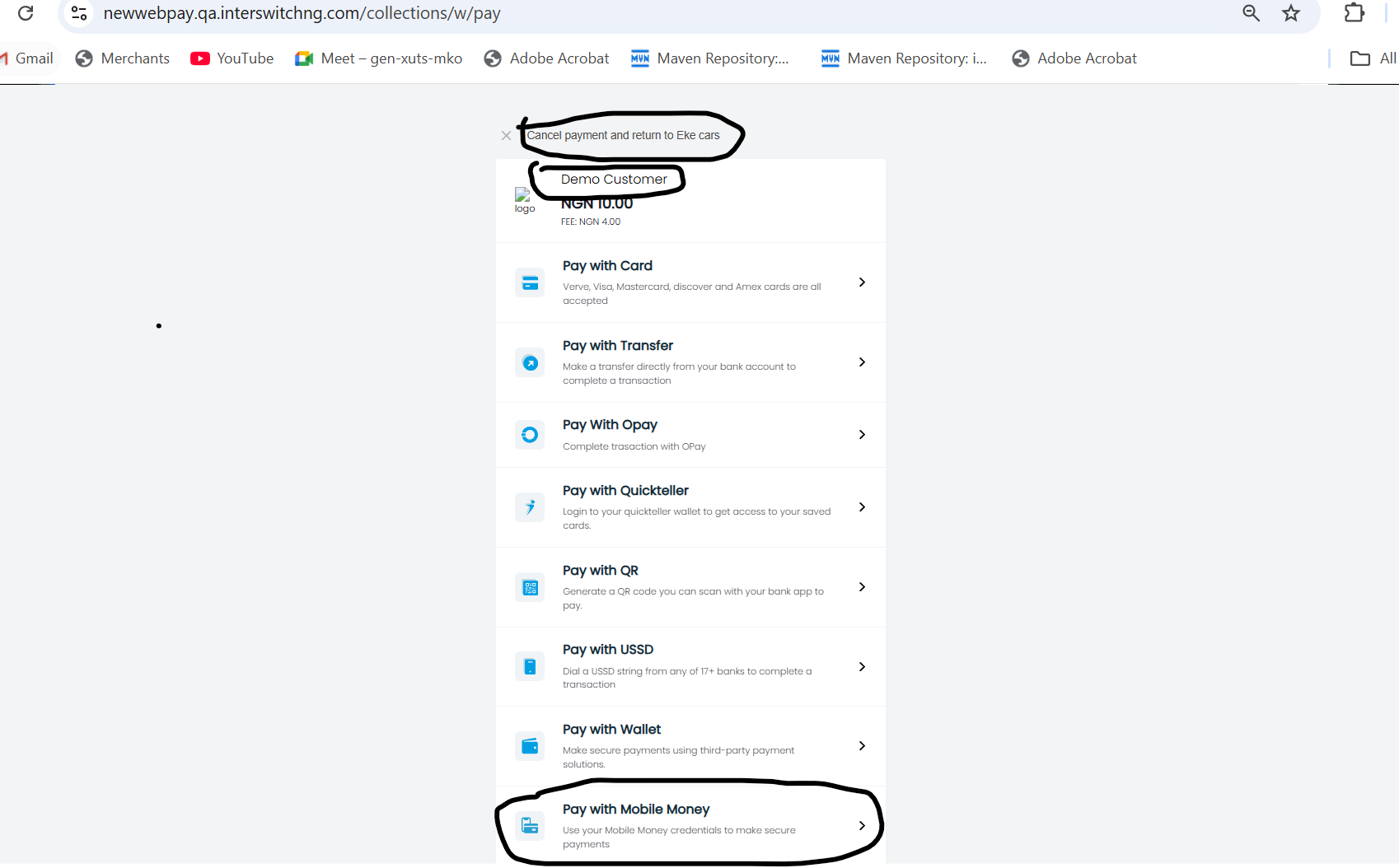
Task: Click the Mobile Money icon
Action: coord(530,826)
